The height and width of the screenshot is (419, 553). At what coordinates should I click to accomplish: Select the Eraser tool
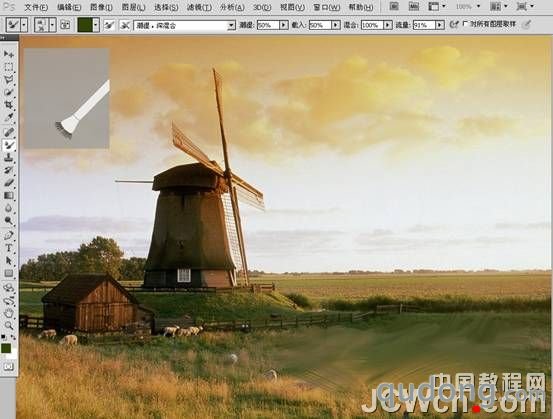[8, 183]
